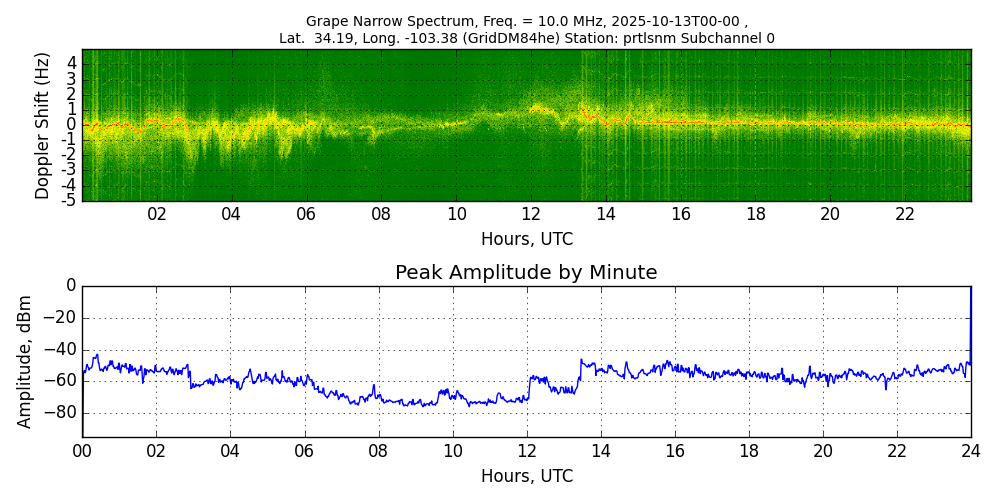Click "Hours, UTC" label below the spectrogram
This screenshot has width=1000, height=500.
coord(526,240)
